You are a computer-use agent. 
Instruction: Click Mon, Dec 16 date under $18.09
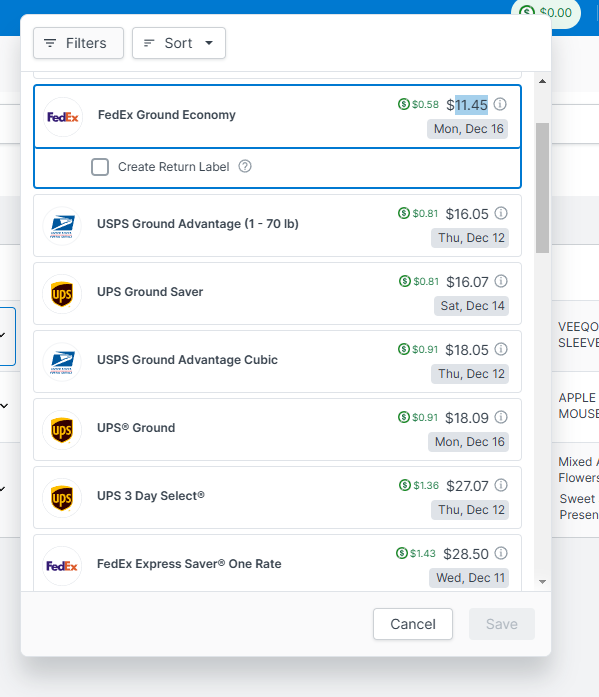469,442
